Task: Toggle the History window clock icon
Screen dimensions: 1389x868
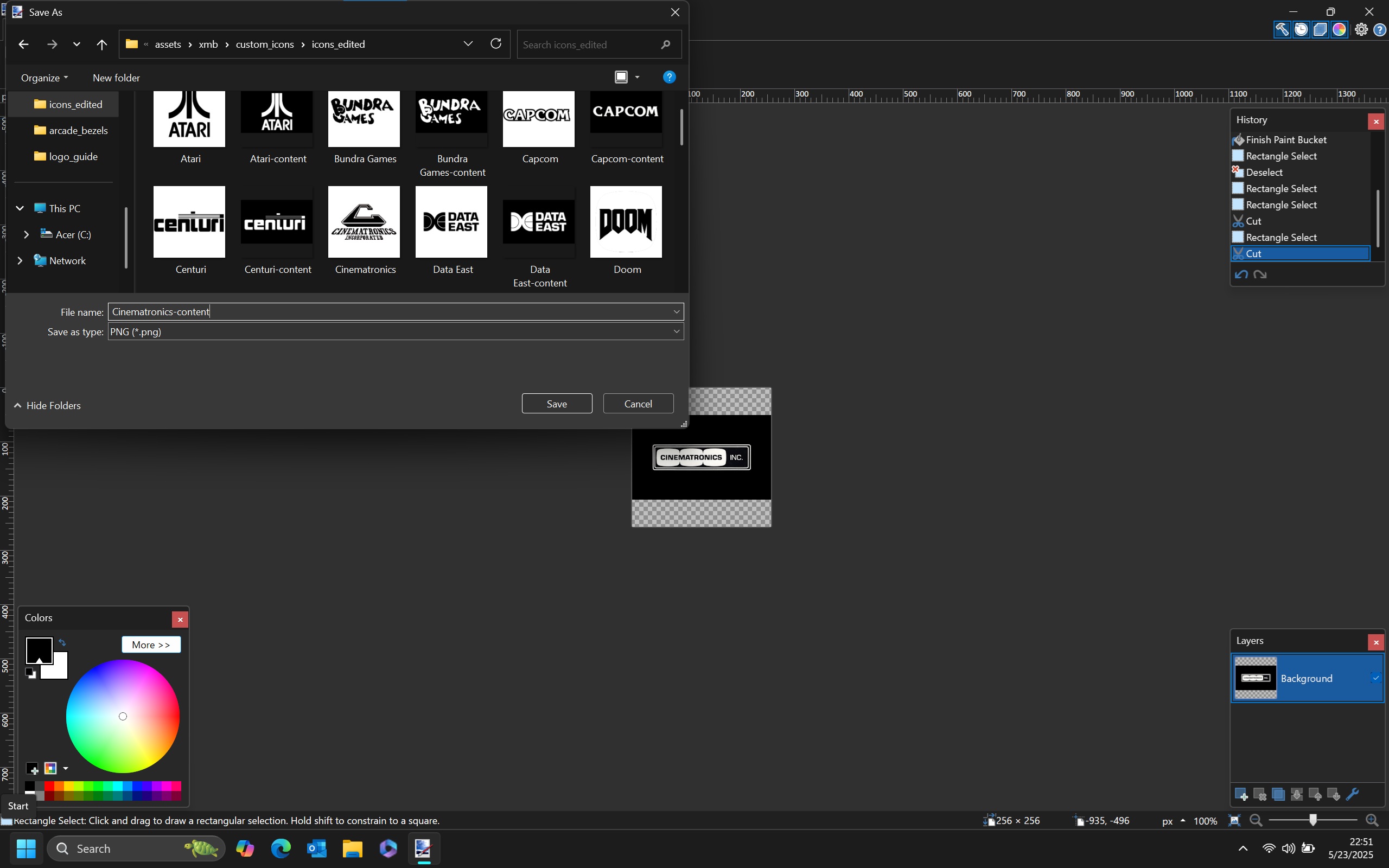Action: coord(1301,29)
